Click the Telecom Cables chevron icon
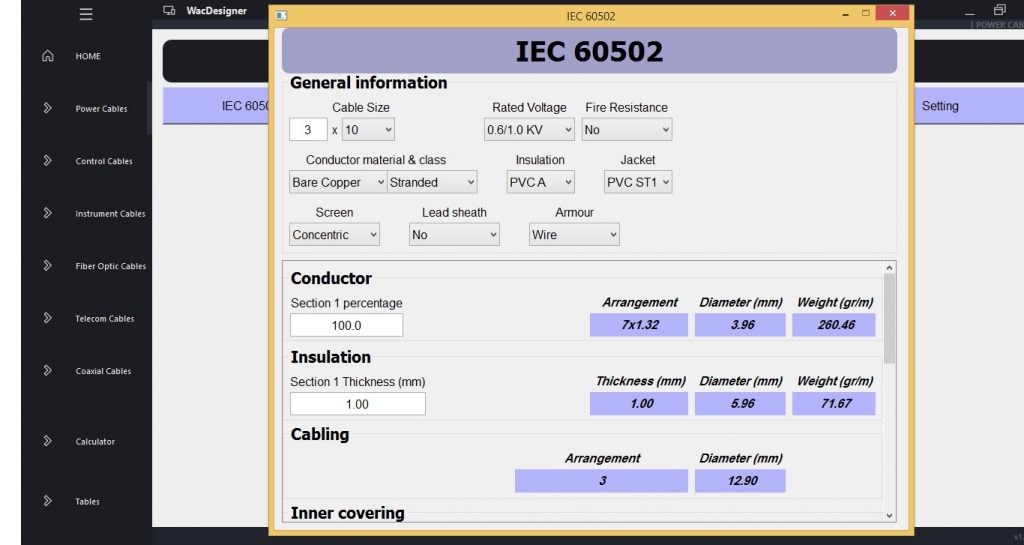The height and width of the screenshot is (545, 1024). tap(47, 318)
